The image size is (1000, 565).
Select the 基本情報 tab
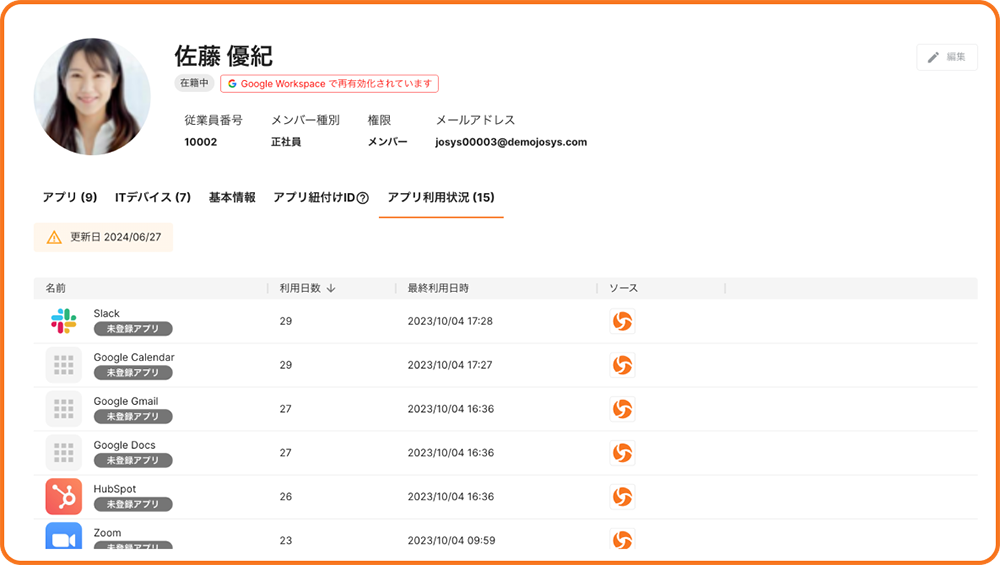(232, 197)
